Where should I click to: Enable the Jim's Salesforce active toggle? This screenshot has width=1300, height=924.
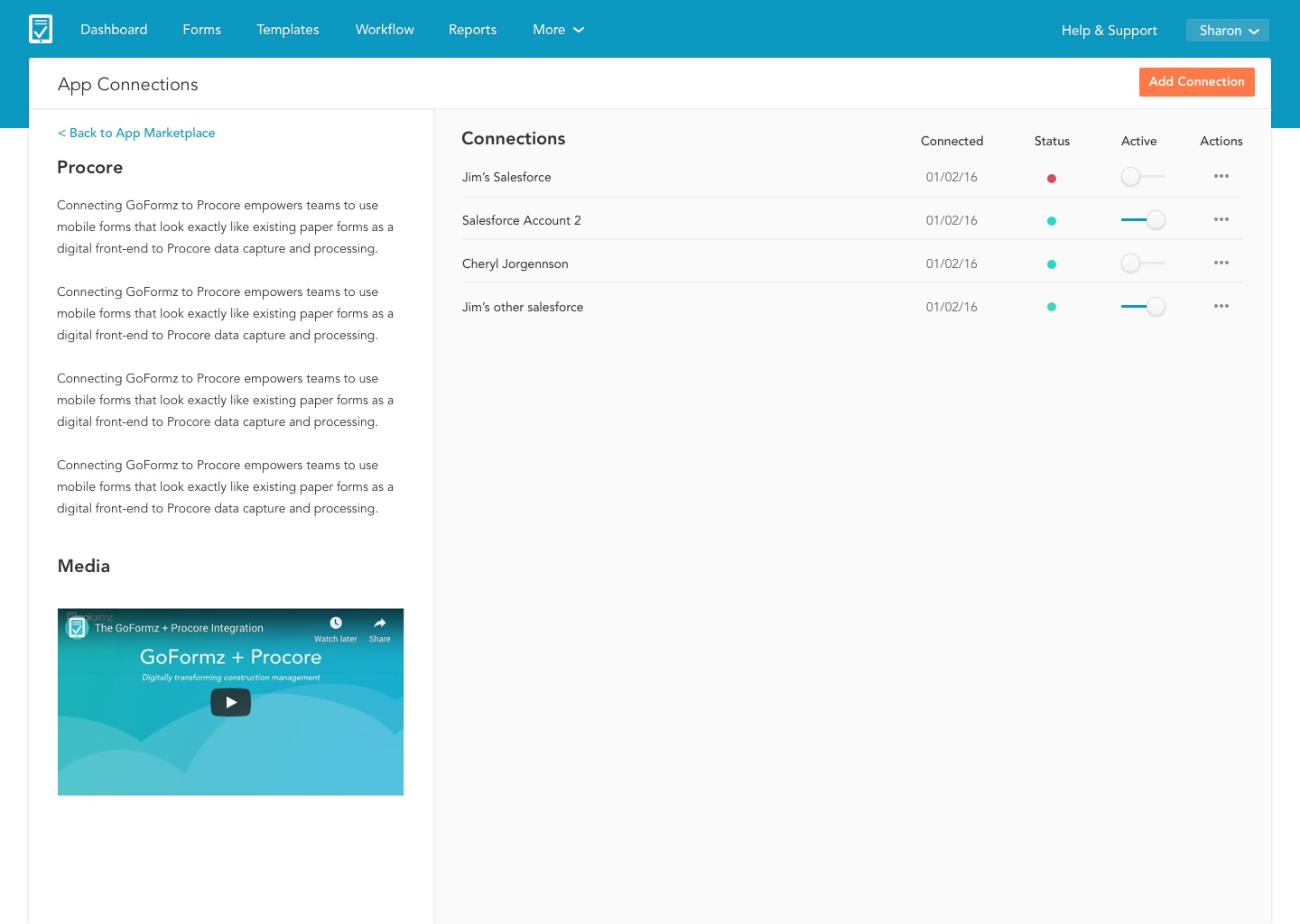(1142, 177)
